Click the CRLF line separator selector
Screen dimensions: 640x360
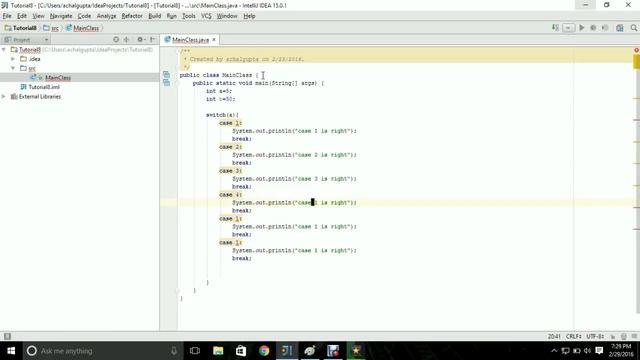click(573, 336)
